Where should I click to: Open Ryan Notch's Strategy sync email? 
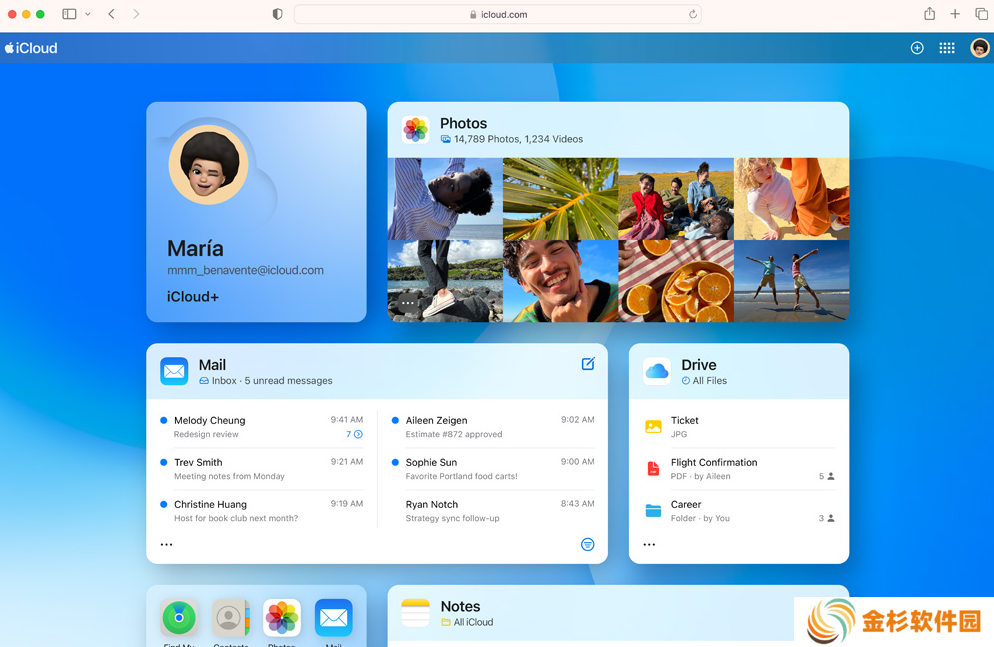tap(493, 511)
